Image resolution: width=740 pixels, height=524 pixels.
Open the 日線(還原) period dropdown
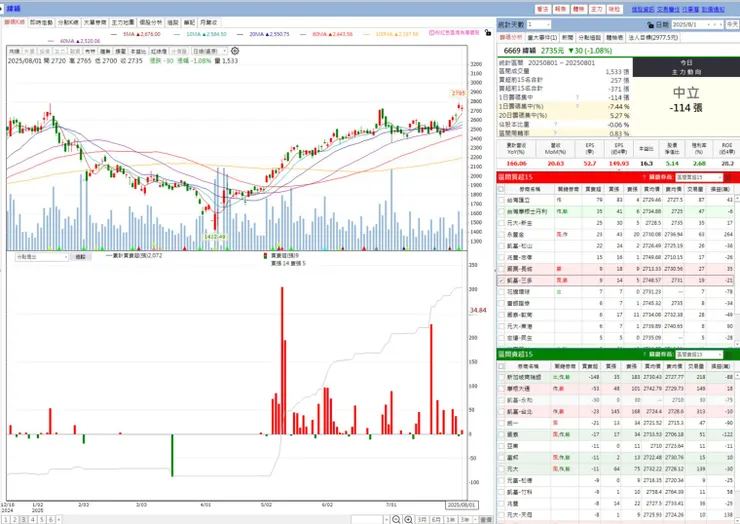pos(210,51)
